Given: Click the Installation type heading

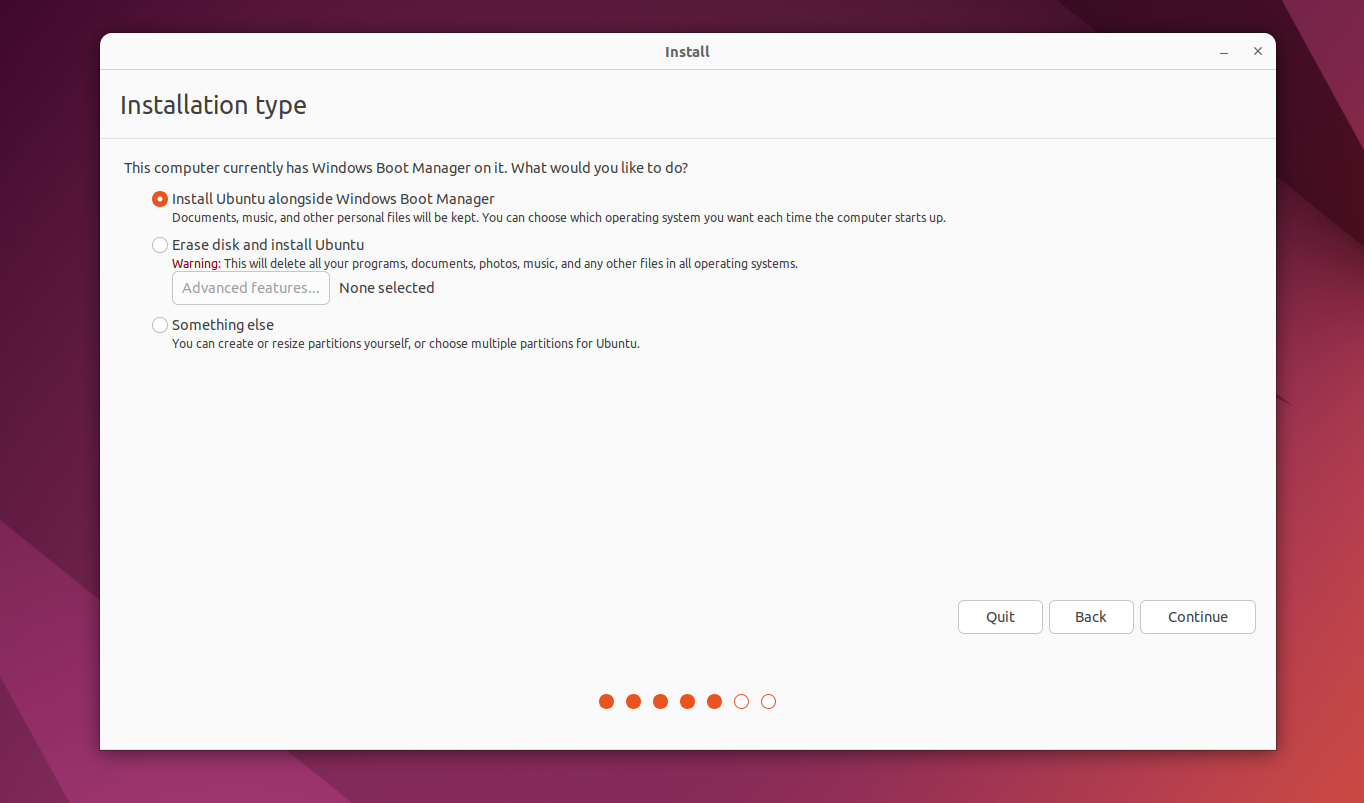Looking at the screenshot, I should (213, 104).
